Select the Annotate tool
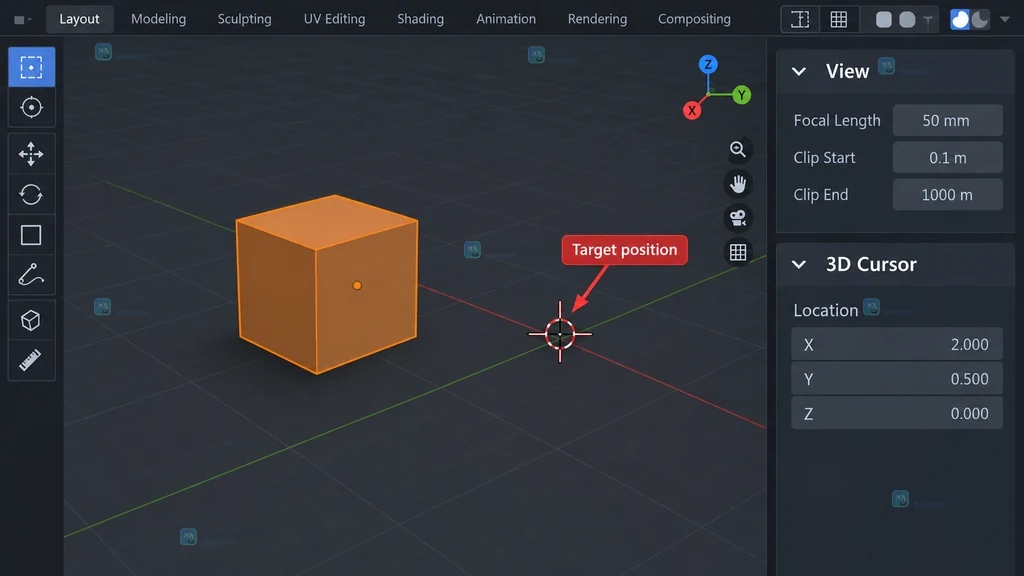This screenshot has width=1024, height=576. point(31,275)
